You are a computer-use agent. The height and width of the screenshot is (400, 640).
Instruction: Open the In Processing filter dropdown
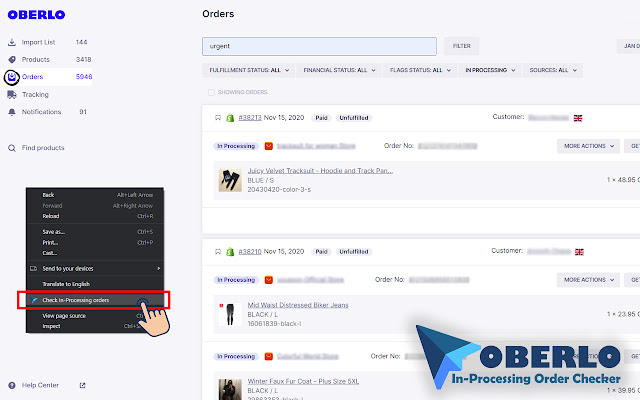(490, 70)
